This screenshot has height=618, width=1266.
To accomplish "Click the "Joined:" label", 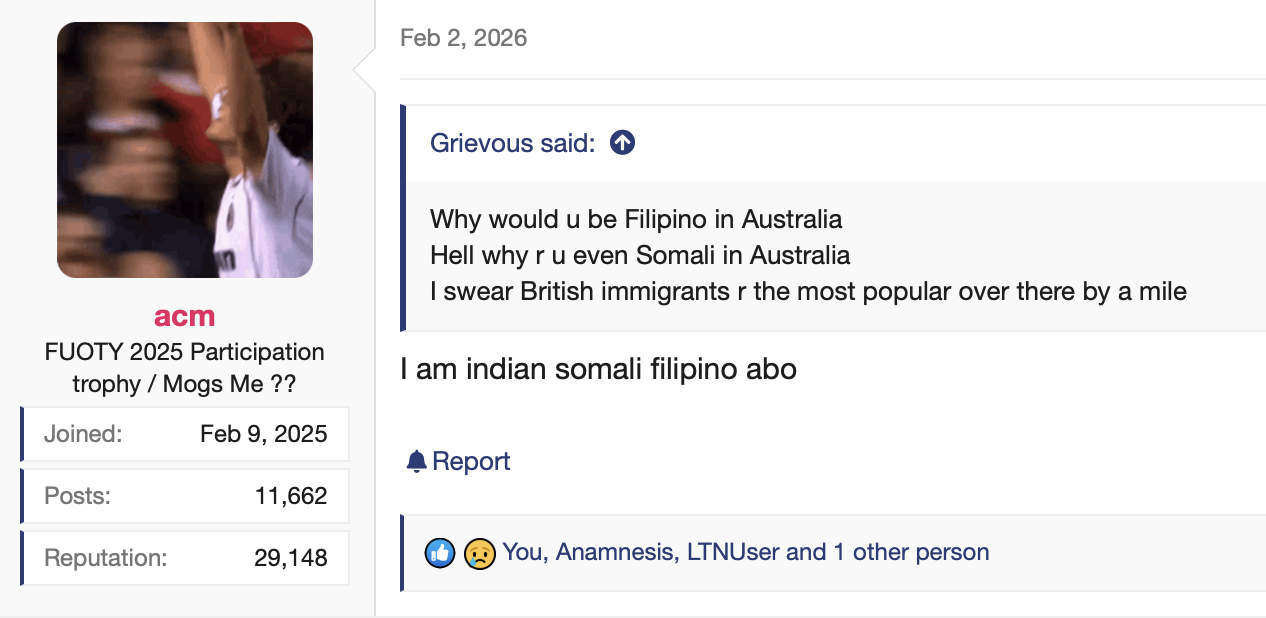I will pyautogui.click(x=83, y=434).
